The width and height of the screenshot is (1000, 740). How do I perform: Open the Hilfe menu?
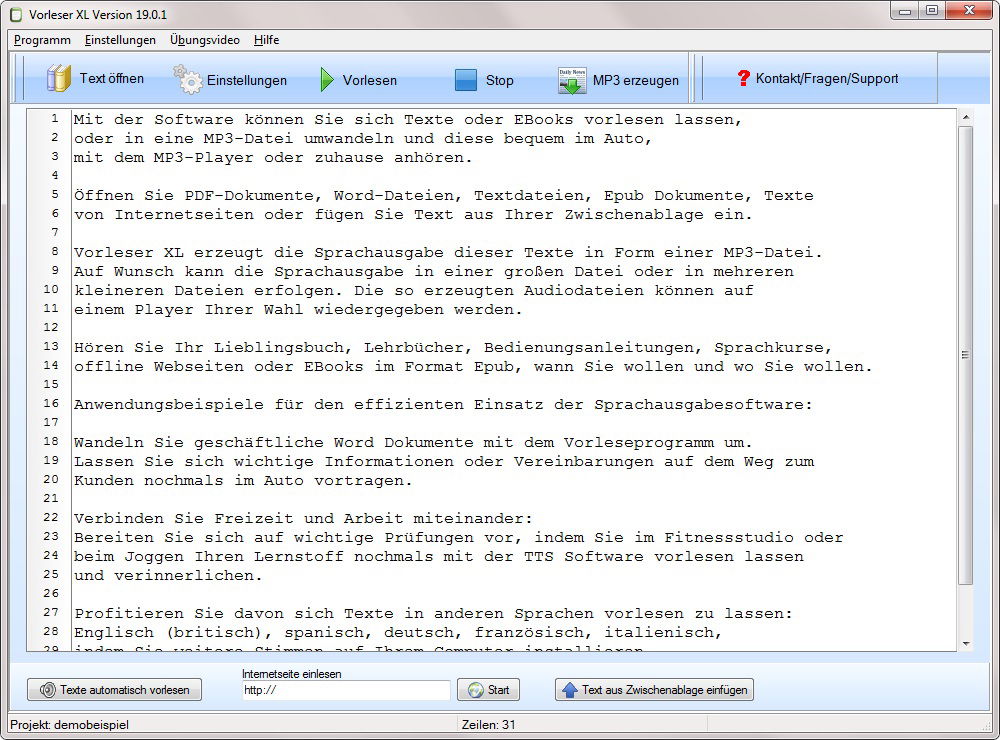pos(267,40)
